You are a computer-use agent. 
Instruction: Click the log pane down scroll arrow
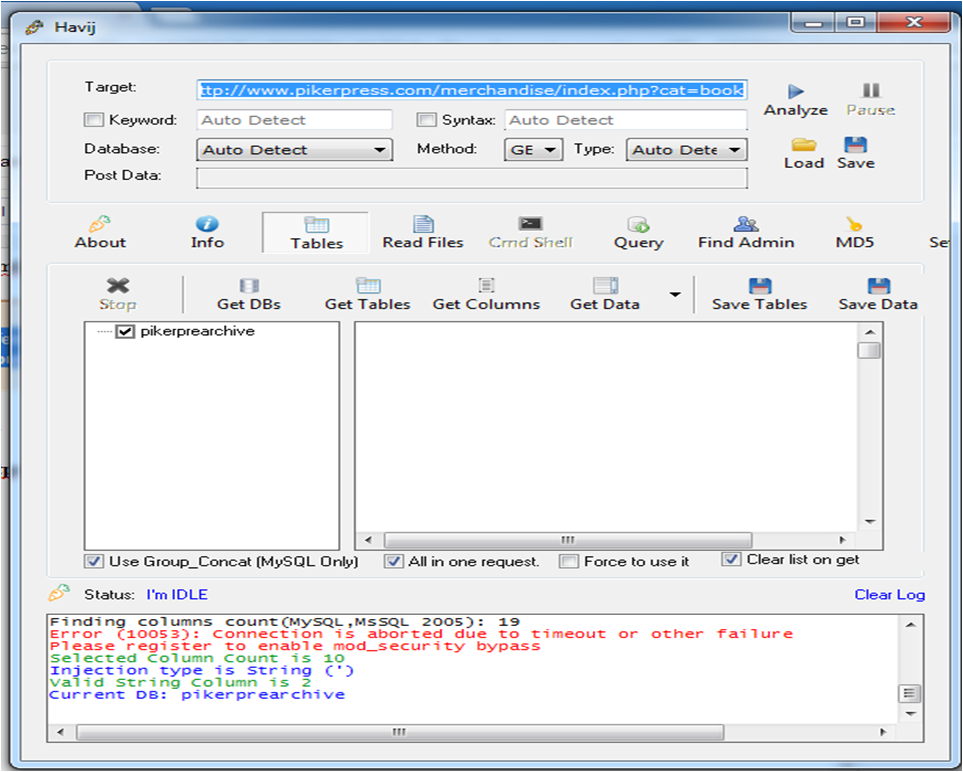coord(911,714)
